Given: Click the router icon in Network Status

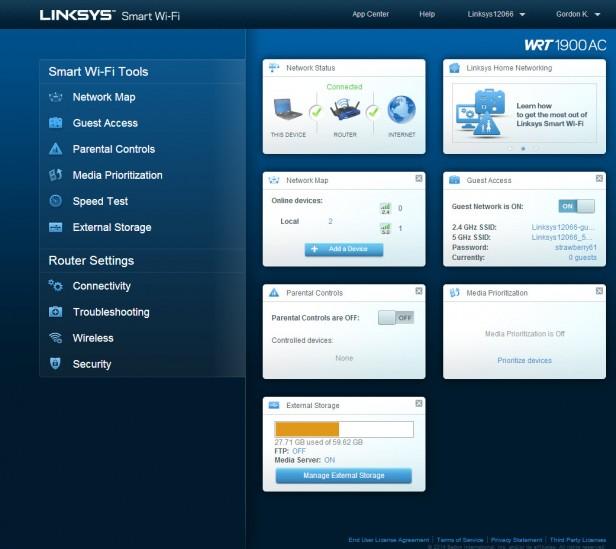Looking at the screenshot, I should coord(345,109).
